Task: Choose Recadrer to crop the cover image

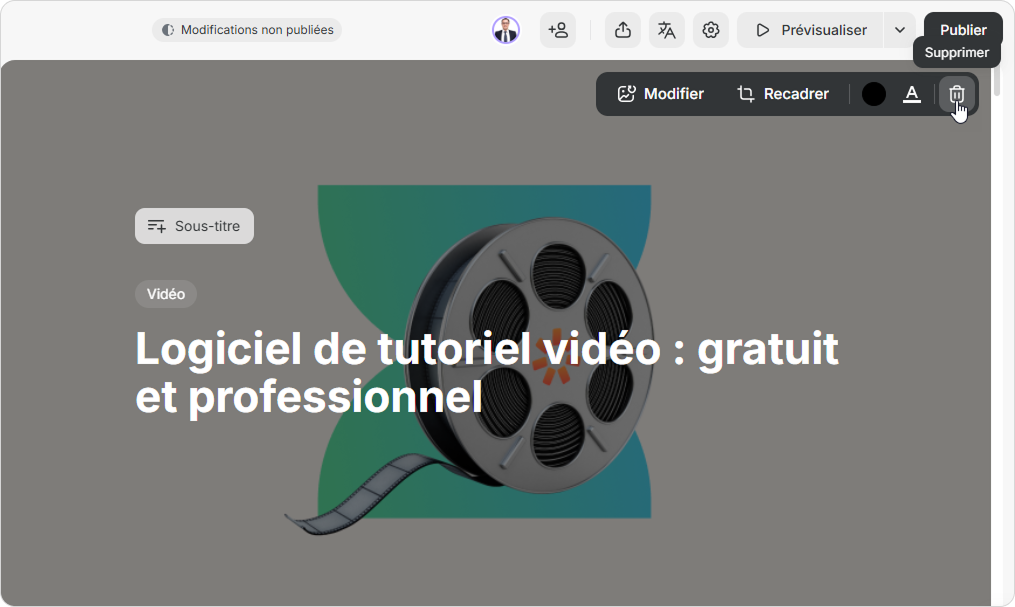Action: click(x=783, y=94)
